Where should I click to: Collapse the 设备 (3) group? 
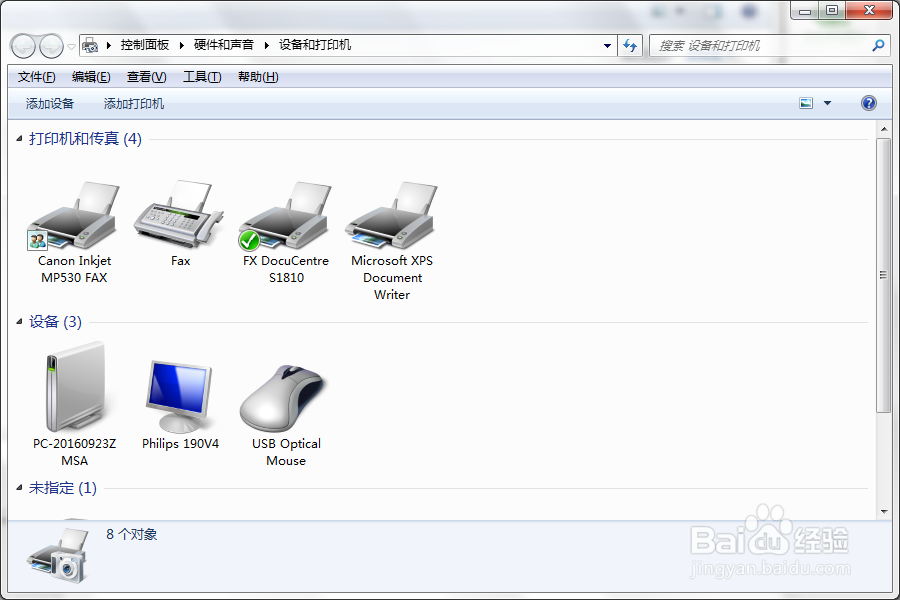[x=19, y=322]
